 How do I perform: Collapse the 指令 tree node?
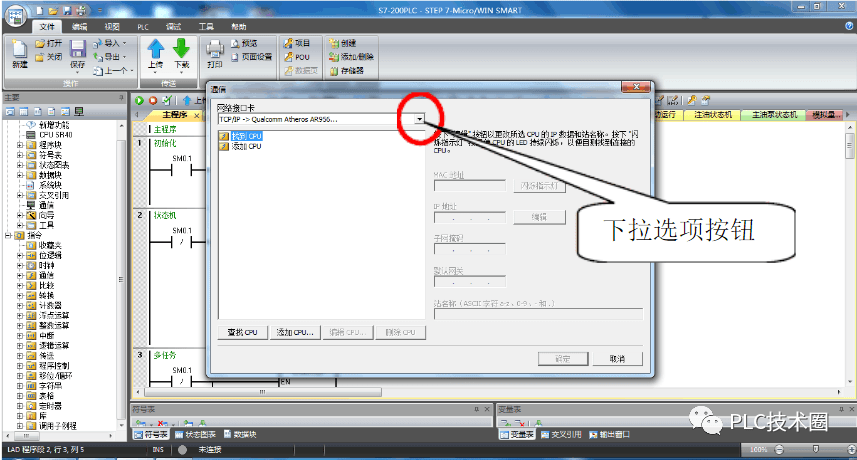click(8, 235)
